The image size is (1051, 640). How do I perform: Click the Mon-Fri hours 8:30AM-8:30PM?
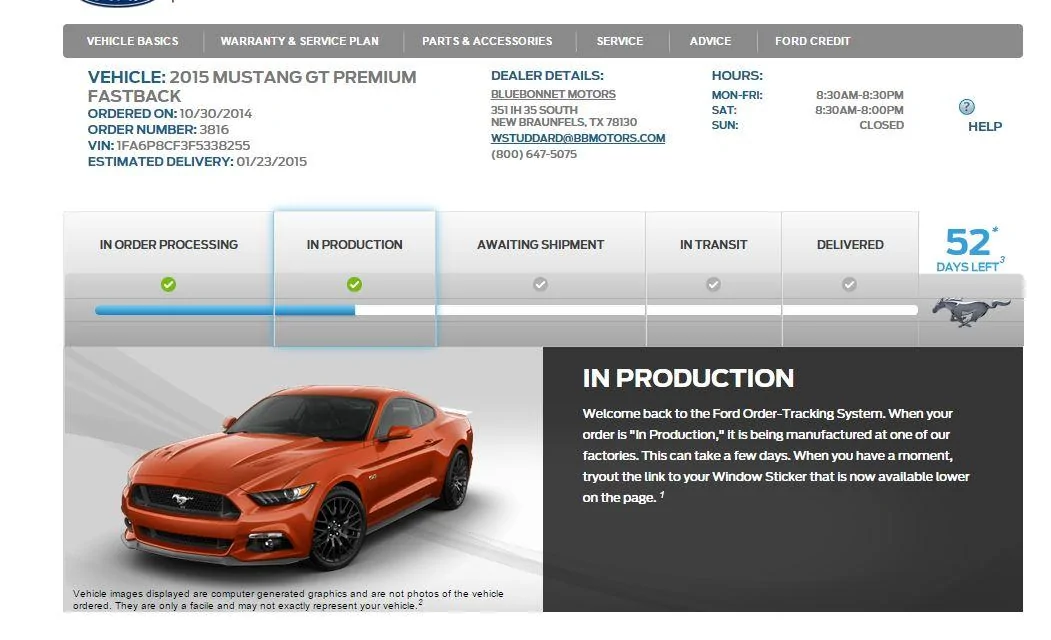click(x=860, y=95)
